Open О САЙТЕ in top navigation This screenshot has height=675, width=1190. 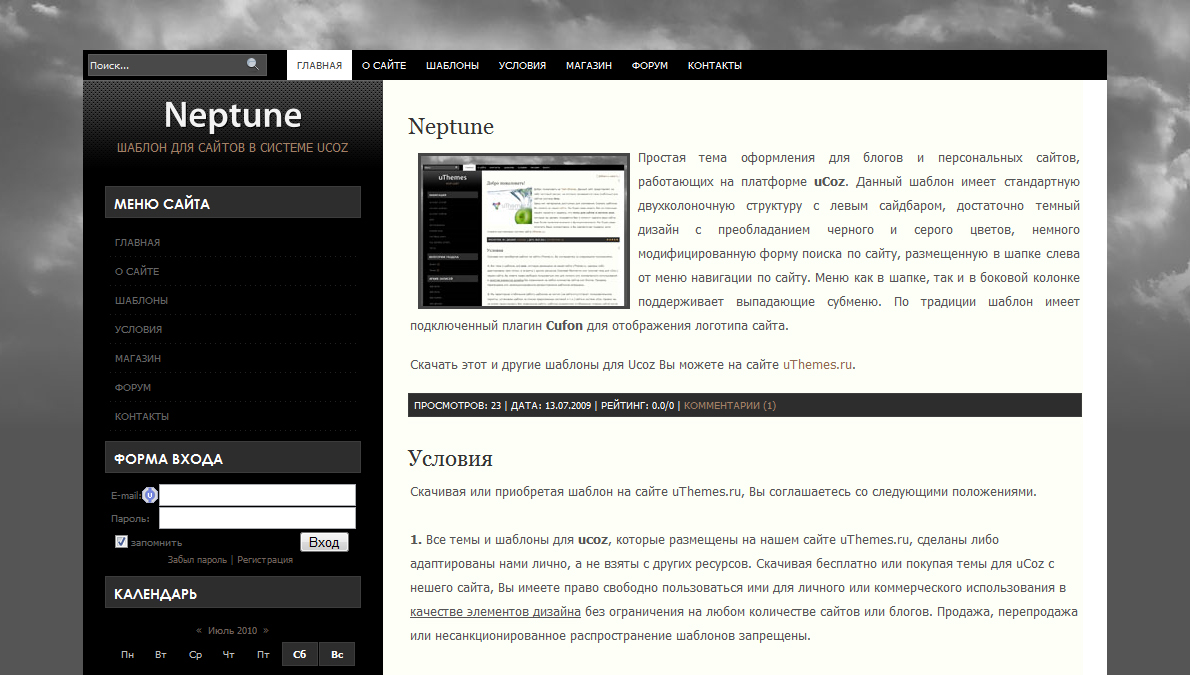[x=384, y=65]
